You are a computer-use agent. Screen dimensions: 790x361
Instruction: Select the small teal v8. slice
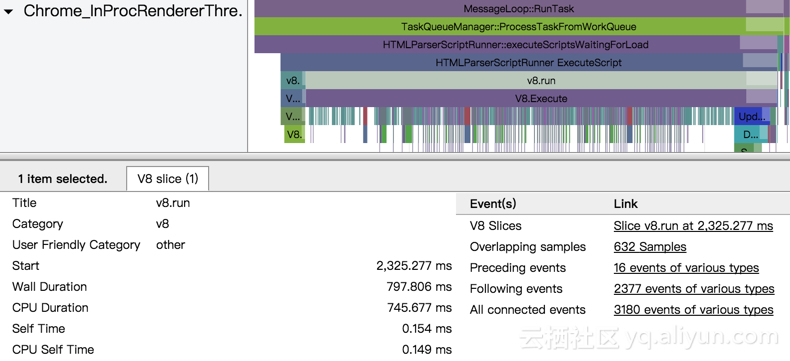[293, 81]
